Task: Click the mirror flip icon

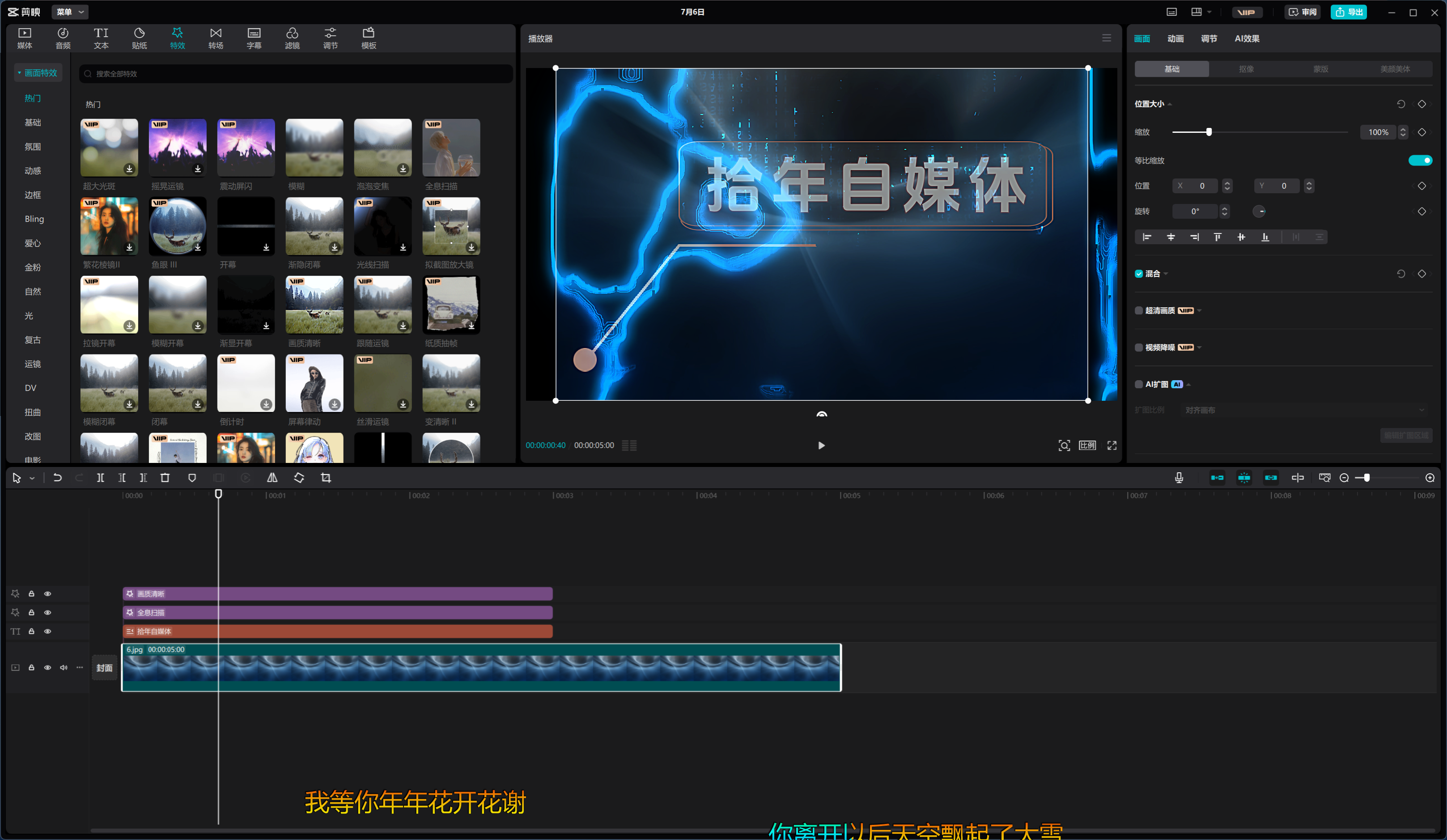Action: pyautogui.click(x=272, y=478)
